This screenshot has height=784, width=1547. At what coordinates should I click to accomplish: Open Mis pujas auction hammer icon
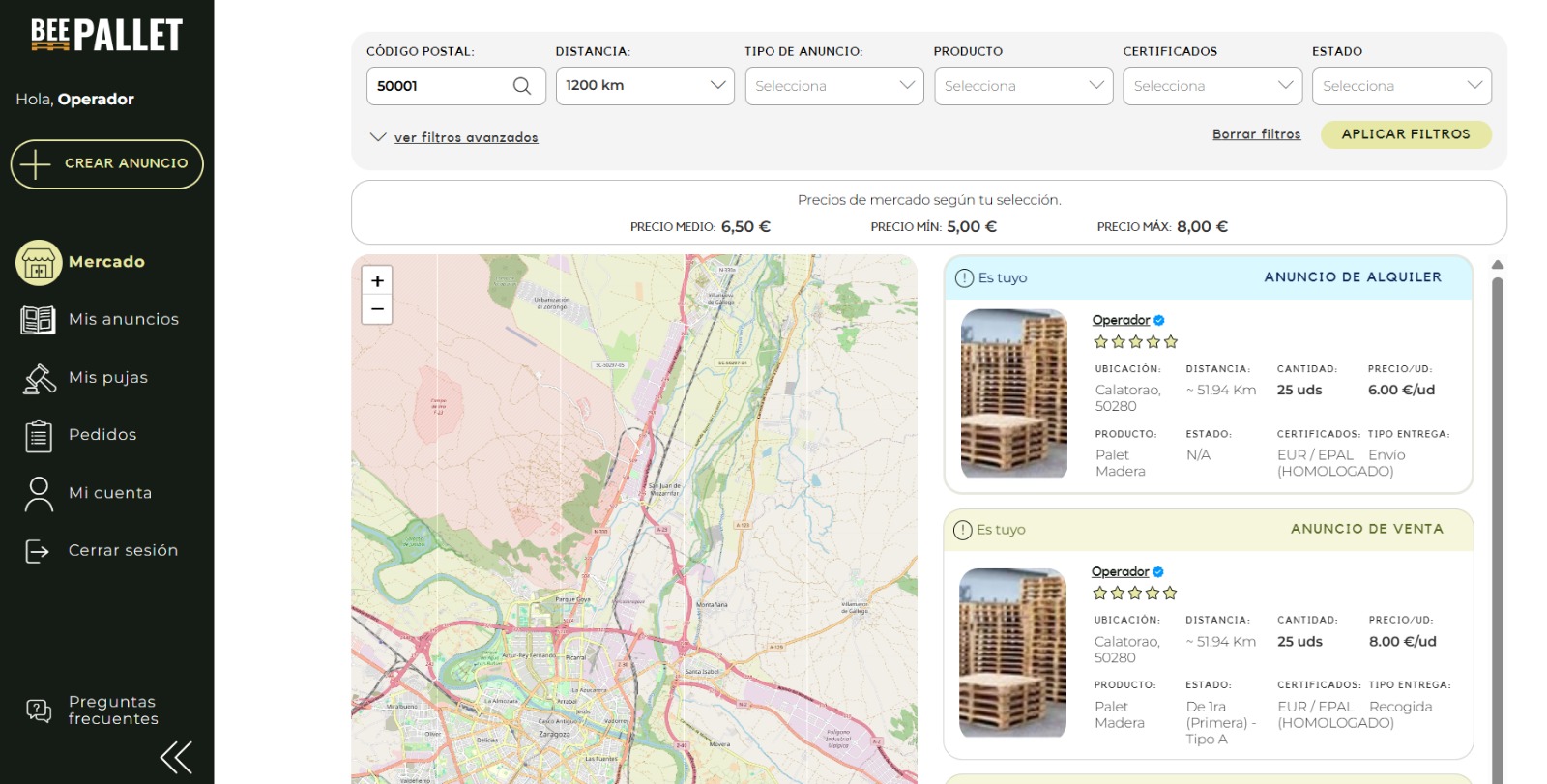tap(39, 378)
